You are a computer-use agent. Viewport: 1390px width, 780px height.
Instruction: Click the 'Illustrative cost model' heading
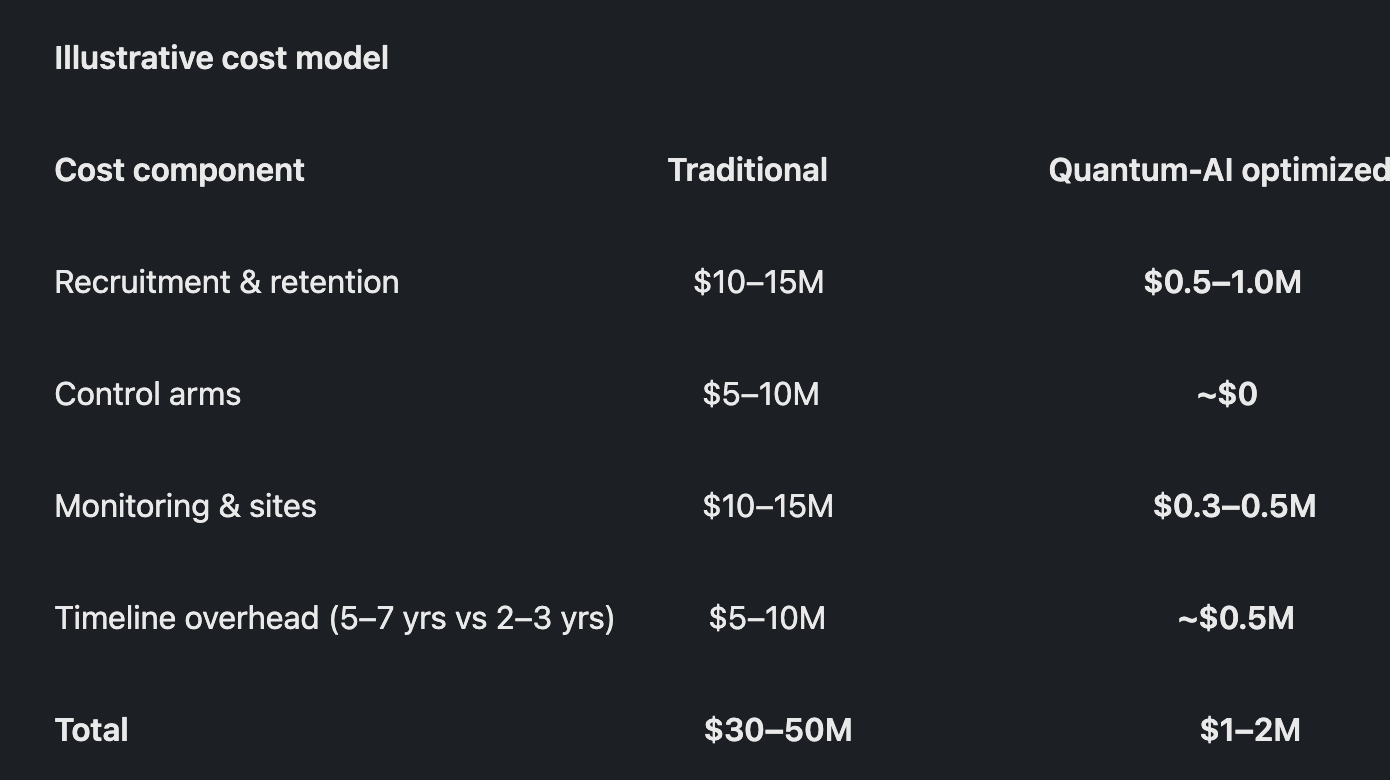221,58
